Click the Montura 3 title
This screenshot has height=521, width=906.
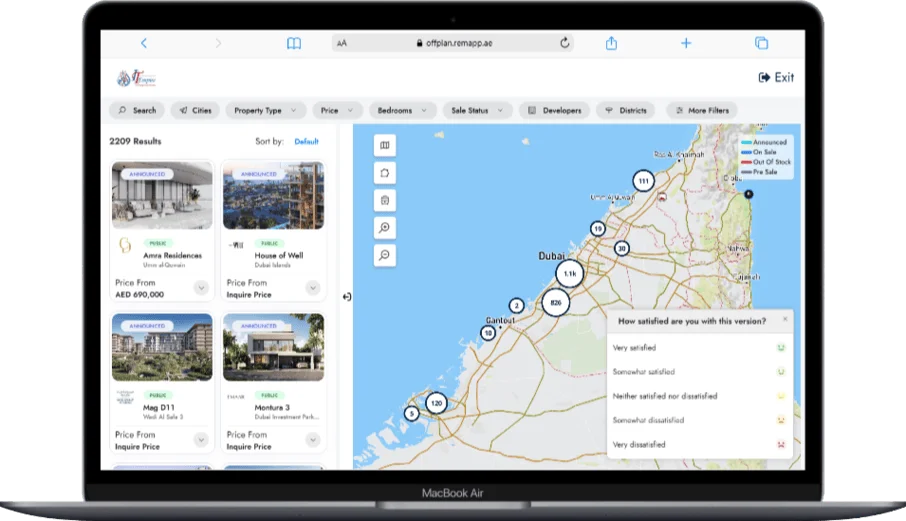[272, 407]
